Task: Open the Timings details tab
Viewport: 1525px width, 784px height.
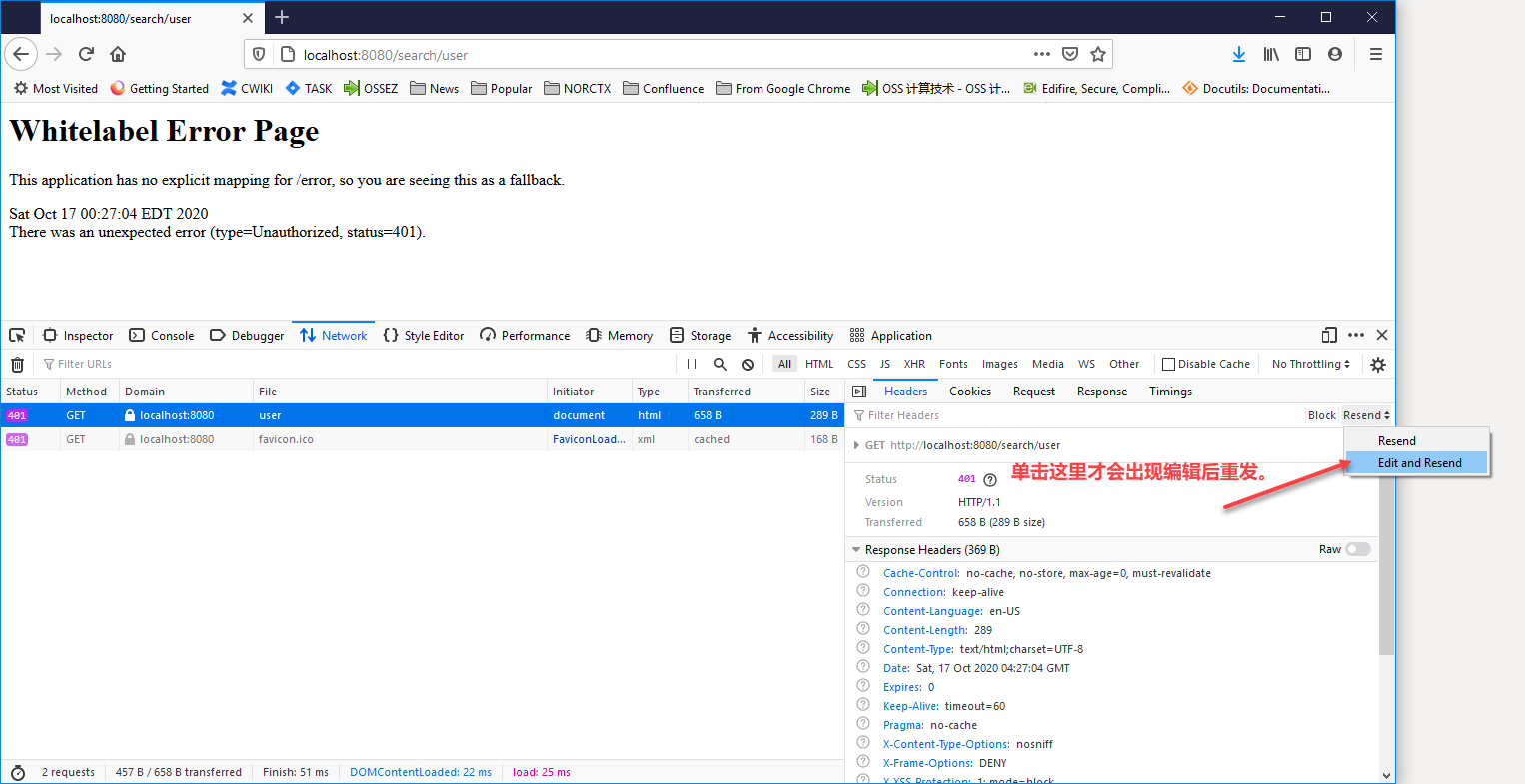Action: pos(1170,392)
